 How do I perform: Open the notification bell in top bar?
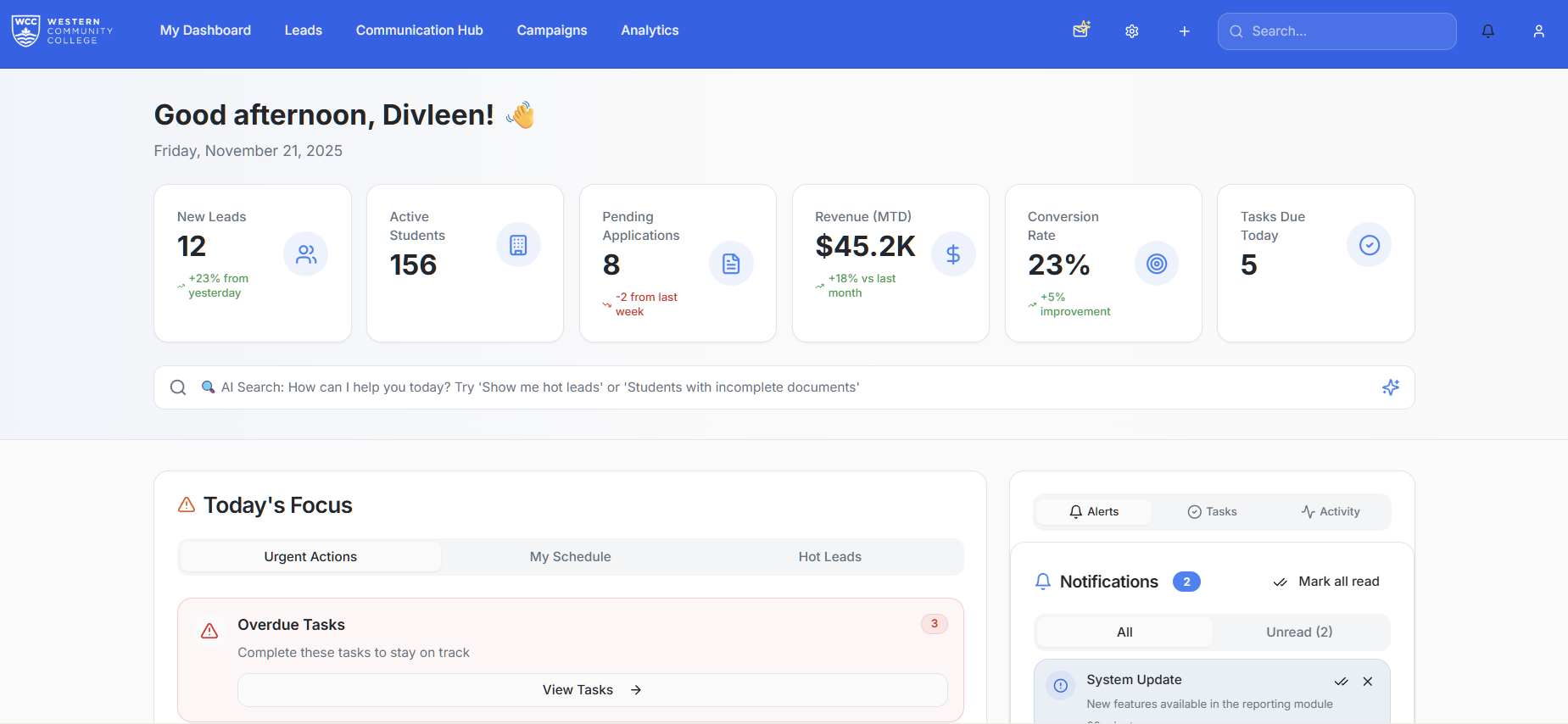coord(1487,31)
